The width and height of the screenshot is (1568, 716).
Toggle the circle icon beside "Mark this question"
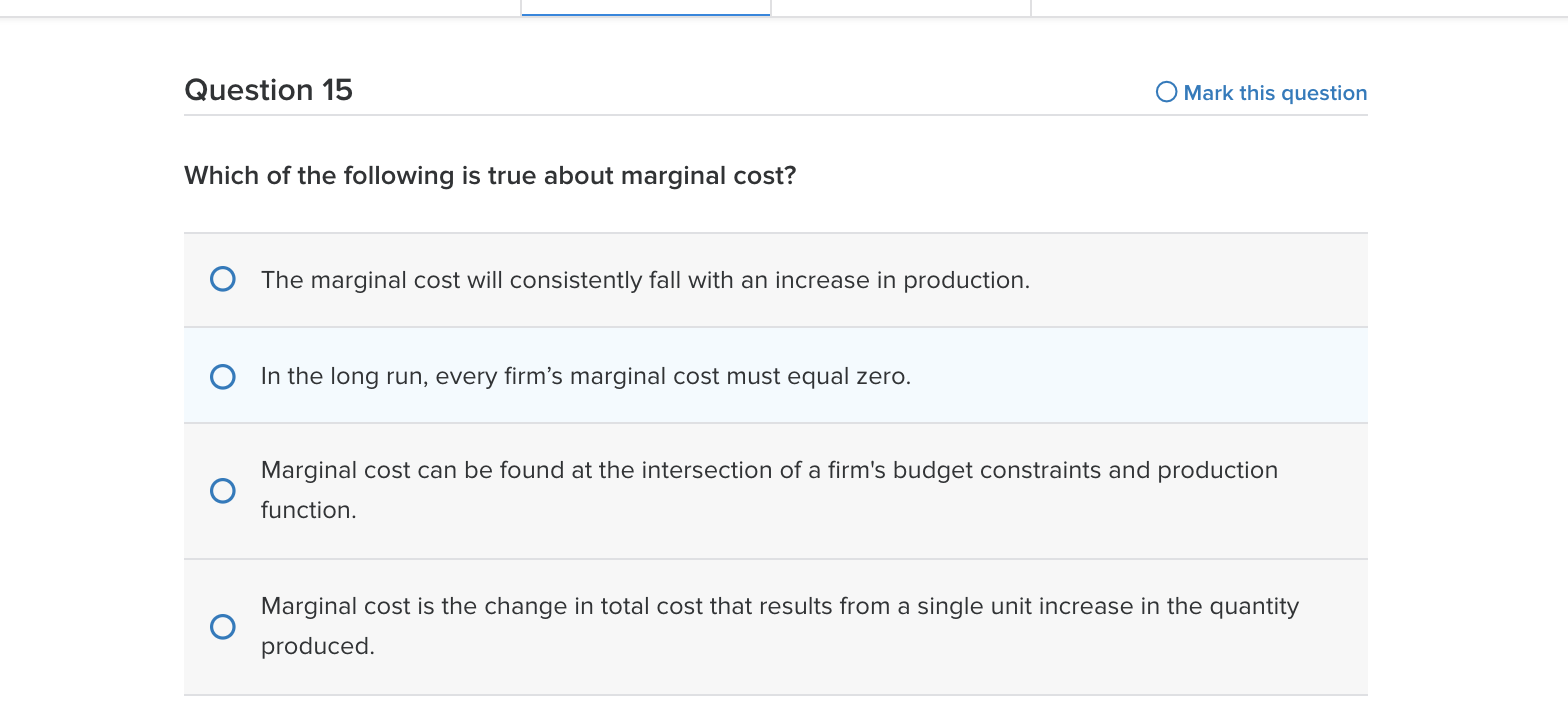tap(1166, 92)
